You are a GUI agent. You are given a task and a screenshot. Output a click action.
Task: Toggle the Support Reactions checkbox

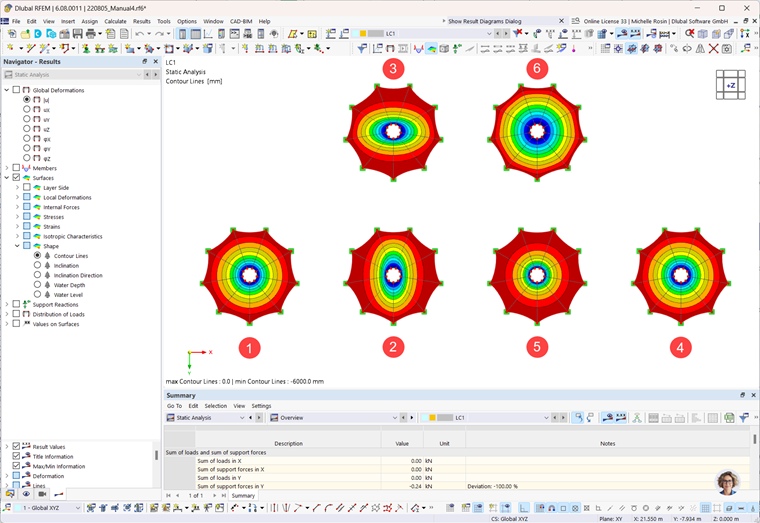click(x=16, y=304)
